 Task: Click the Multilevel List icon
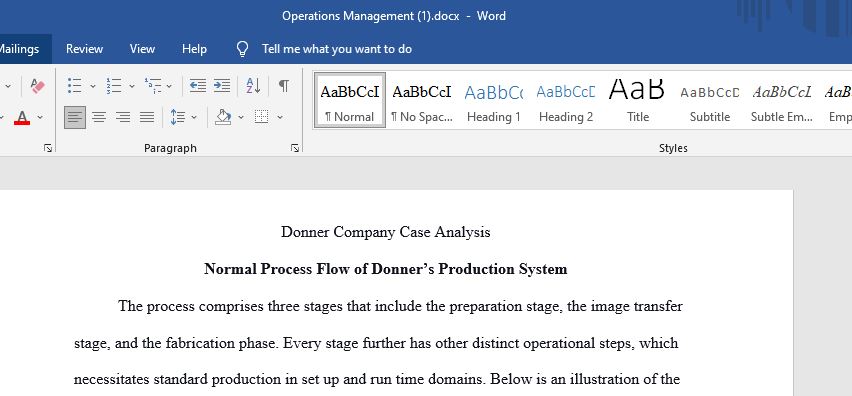click(x=153, y=85)
